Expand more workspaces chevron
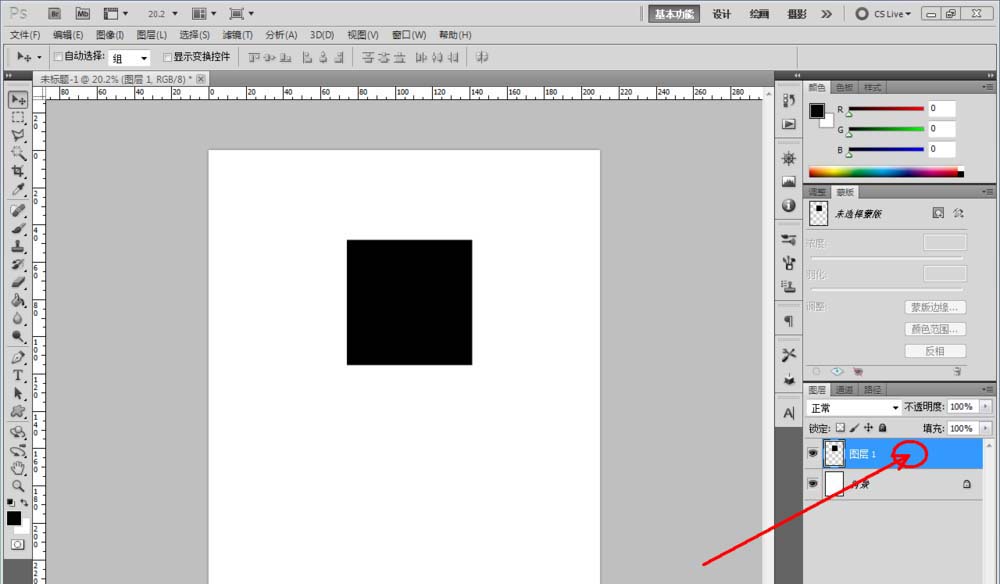Image resolution: width=1000 pixels, height=584 pixels. coord(827,13)
